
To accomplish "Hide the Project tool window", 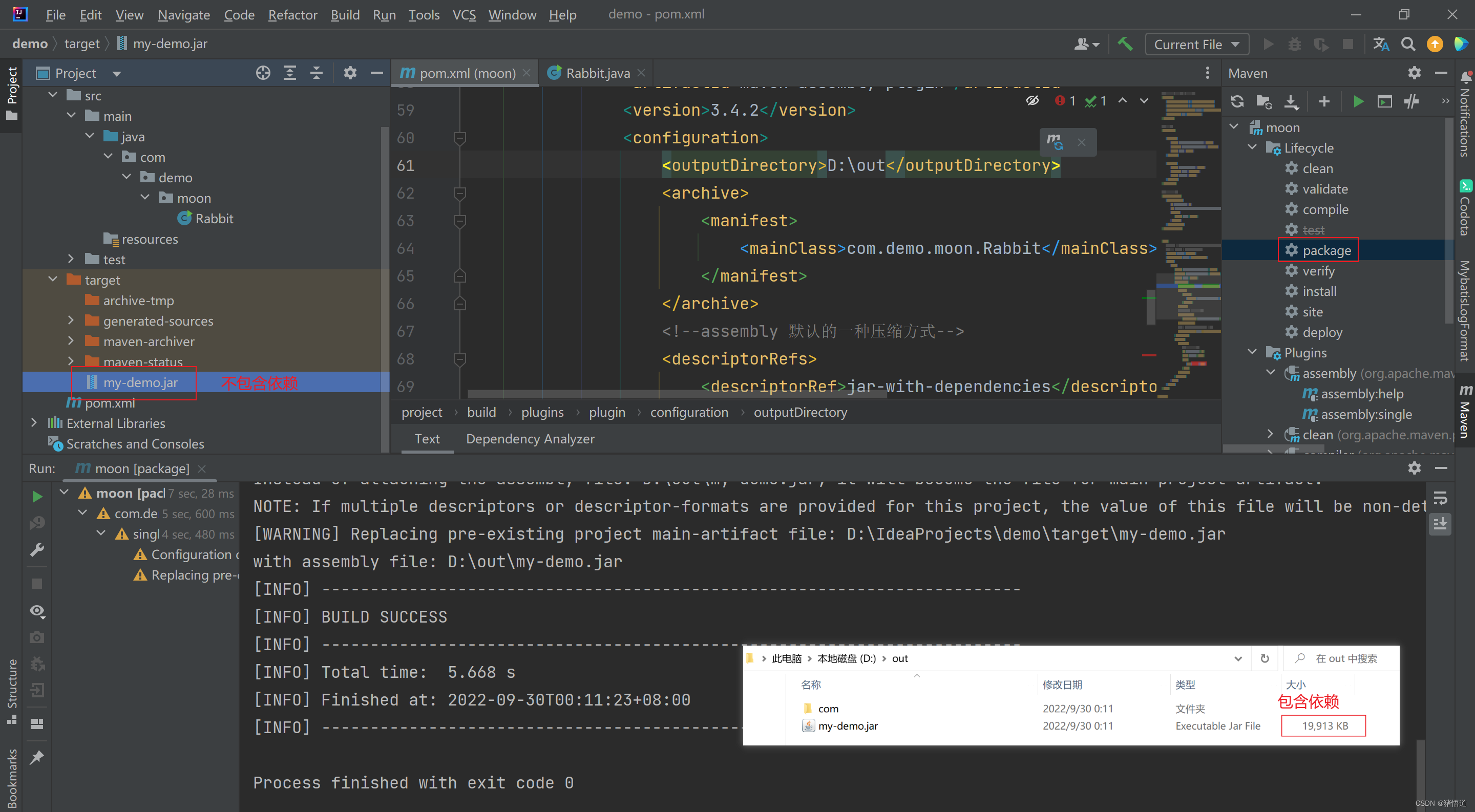I will [377, 73].
